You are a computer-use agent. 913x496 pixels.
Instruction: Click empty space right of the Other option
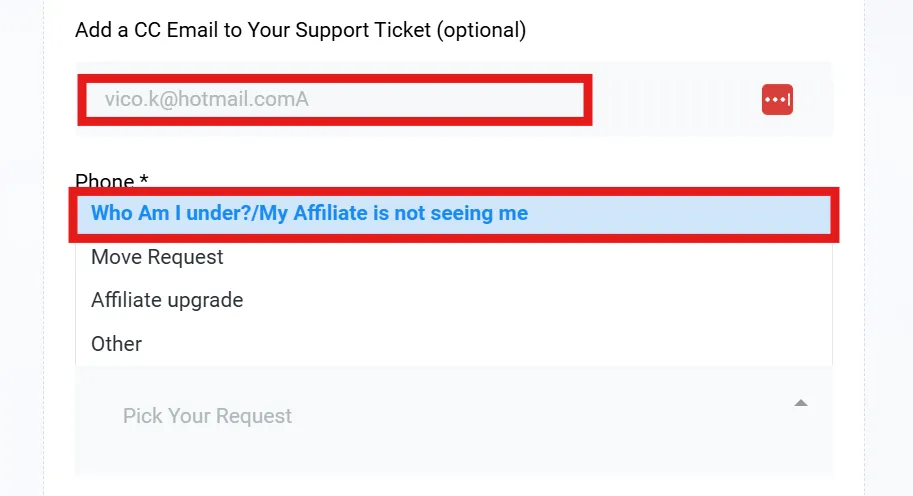pos(483,344)
